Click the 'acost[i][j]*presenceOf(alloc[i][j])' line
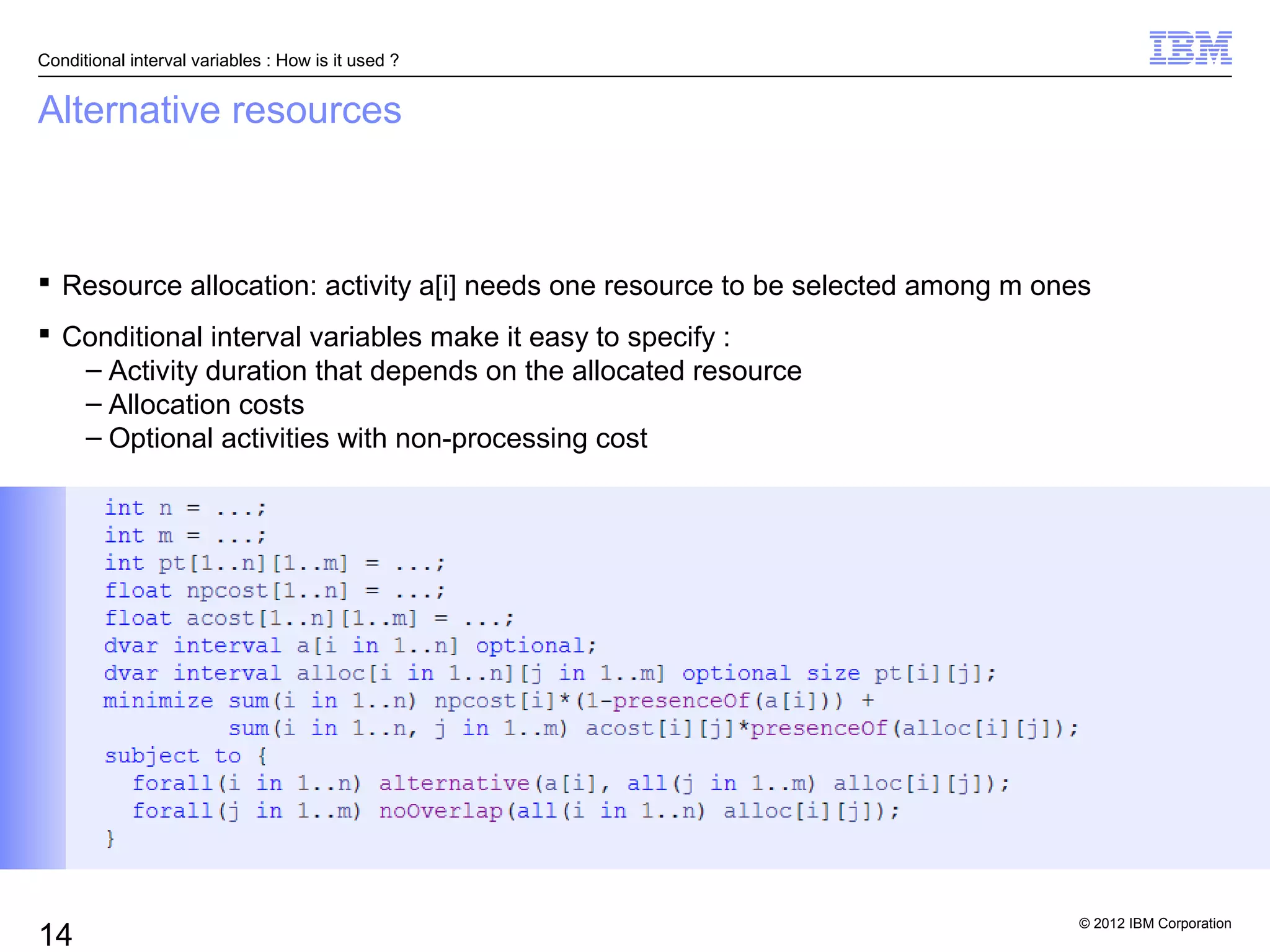 pyautogui.click(x=654, y=728)
